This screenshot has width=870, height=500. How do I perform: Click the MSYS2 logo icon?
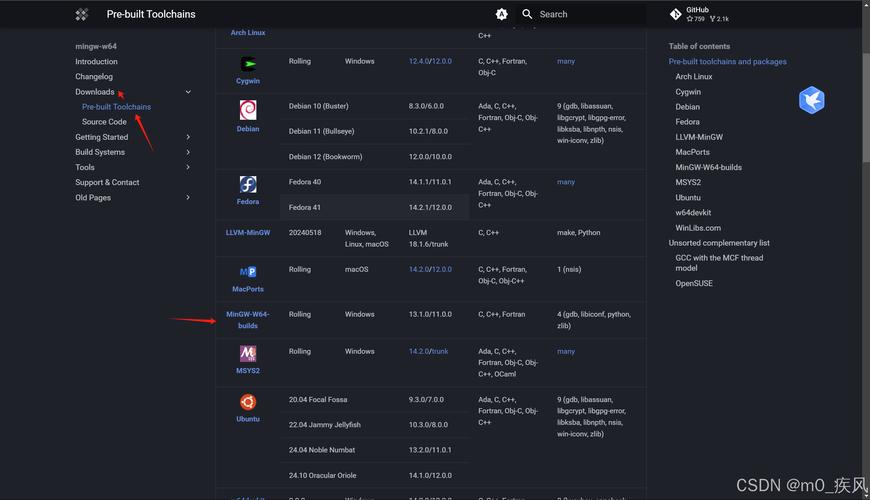click(x=248, y=353)
